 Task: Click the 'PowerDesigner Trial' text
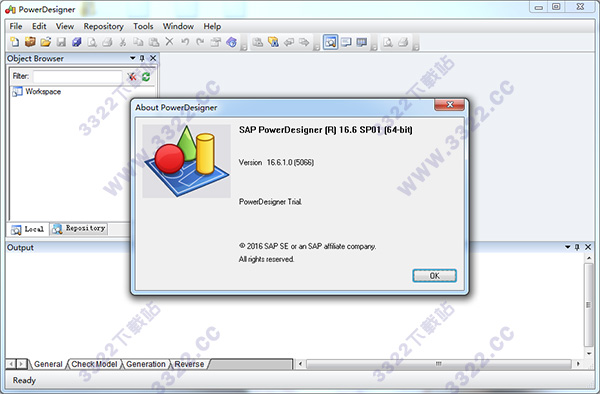270,202
